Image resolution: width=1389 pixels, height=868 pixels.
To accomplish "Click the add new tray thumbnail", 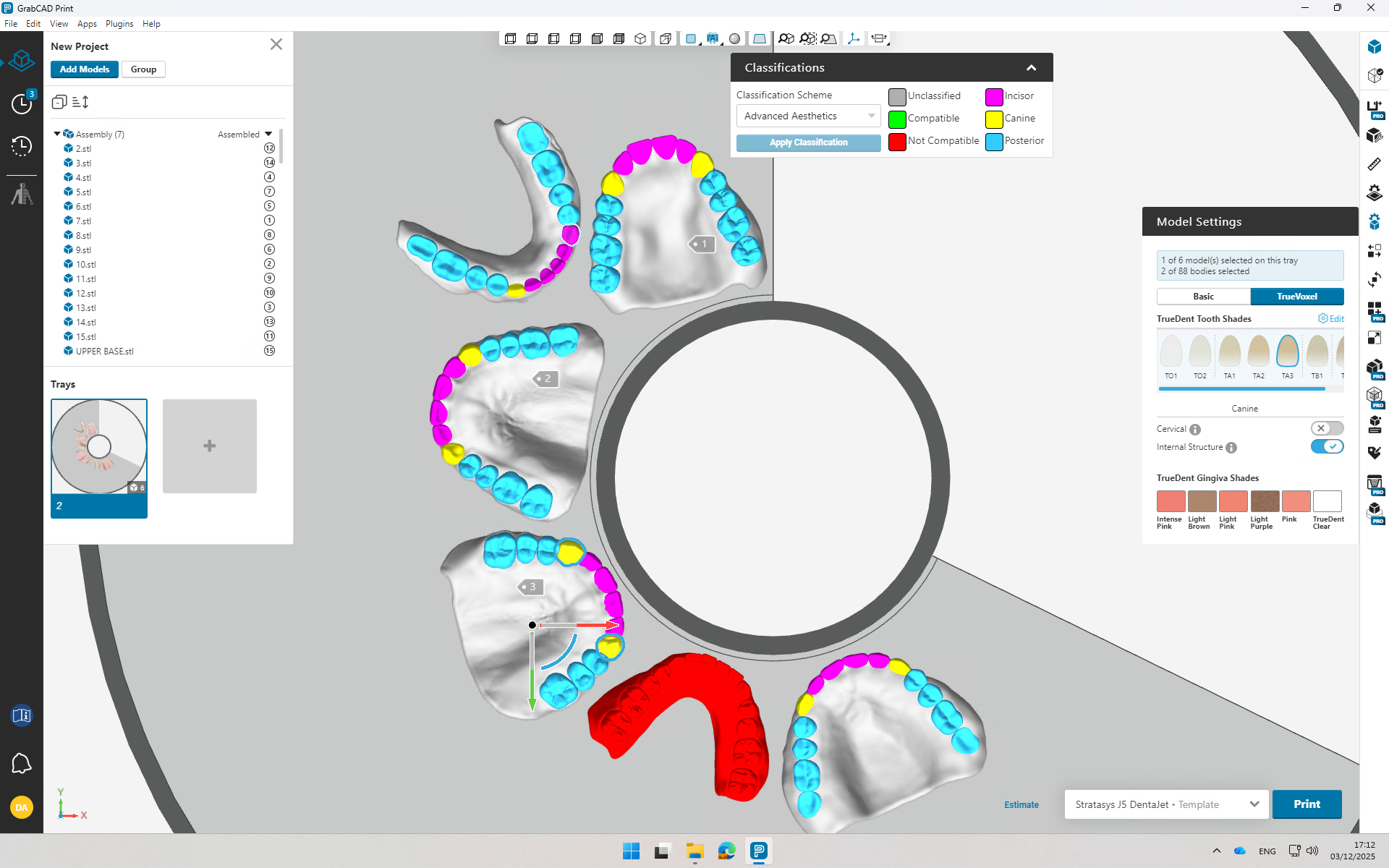I will pos(209,446).
